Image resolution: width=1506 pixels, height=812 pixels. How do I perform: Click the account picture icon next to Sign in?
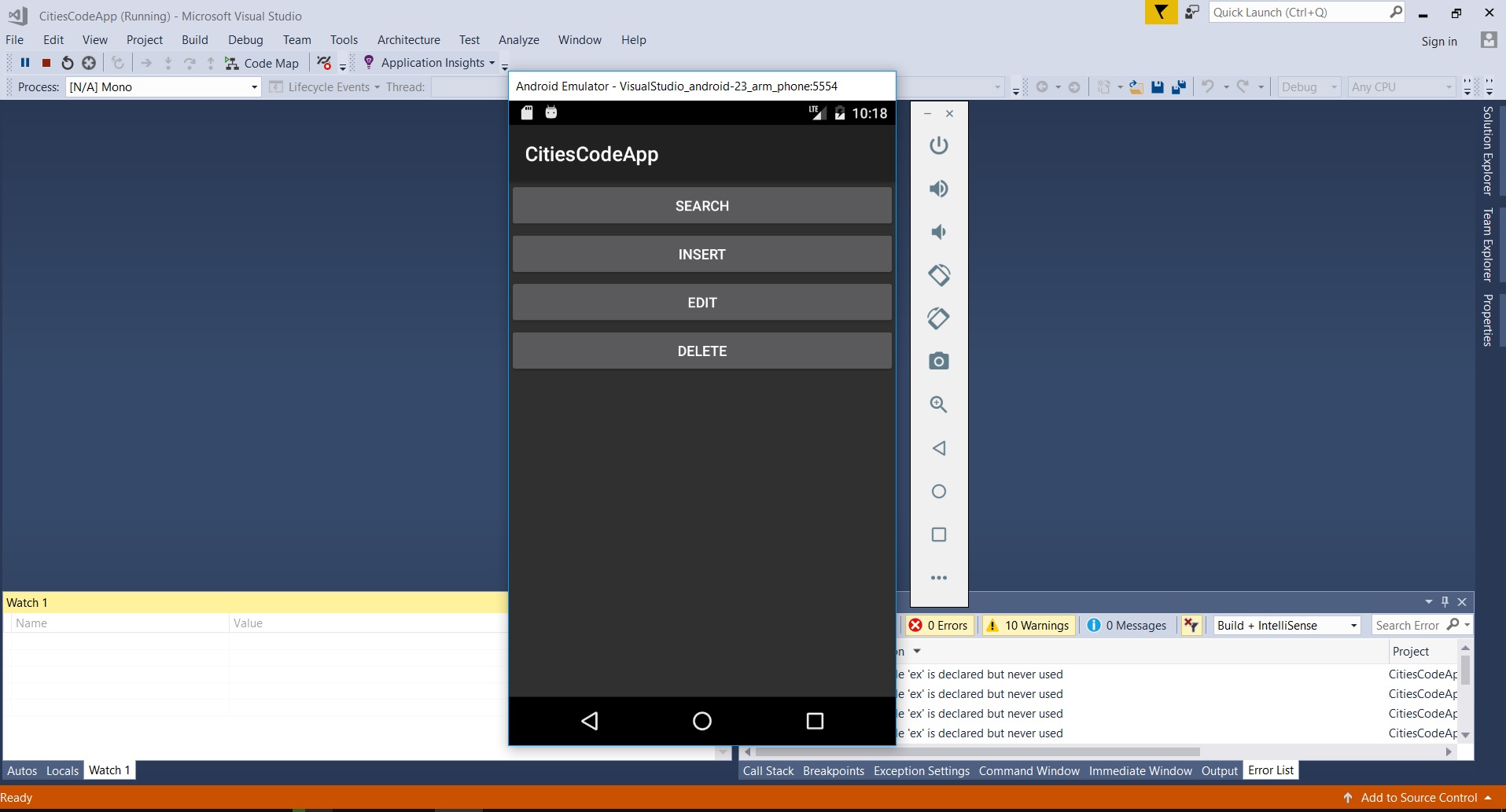tap(1489, 40)
